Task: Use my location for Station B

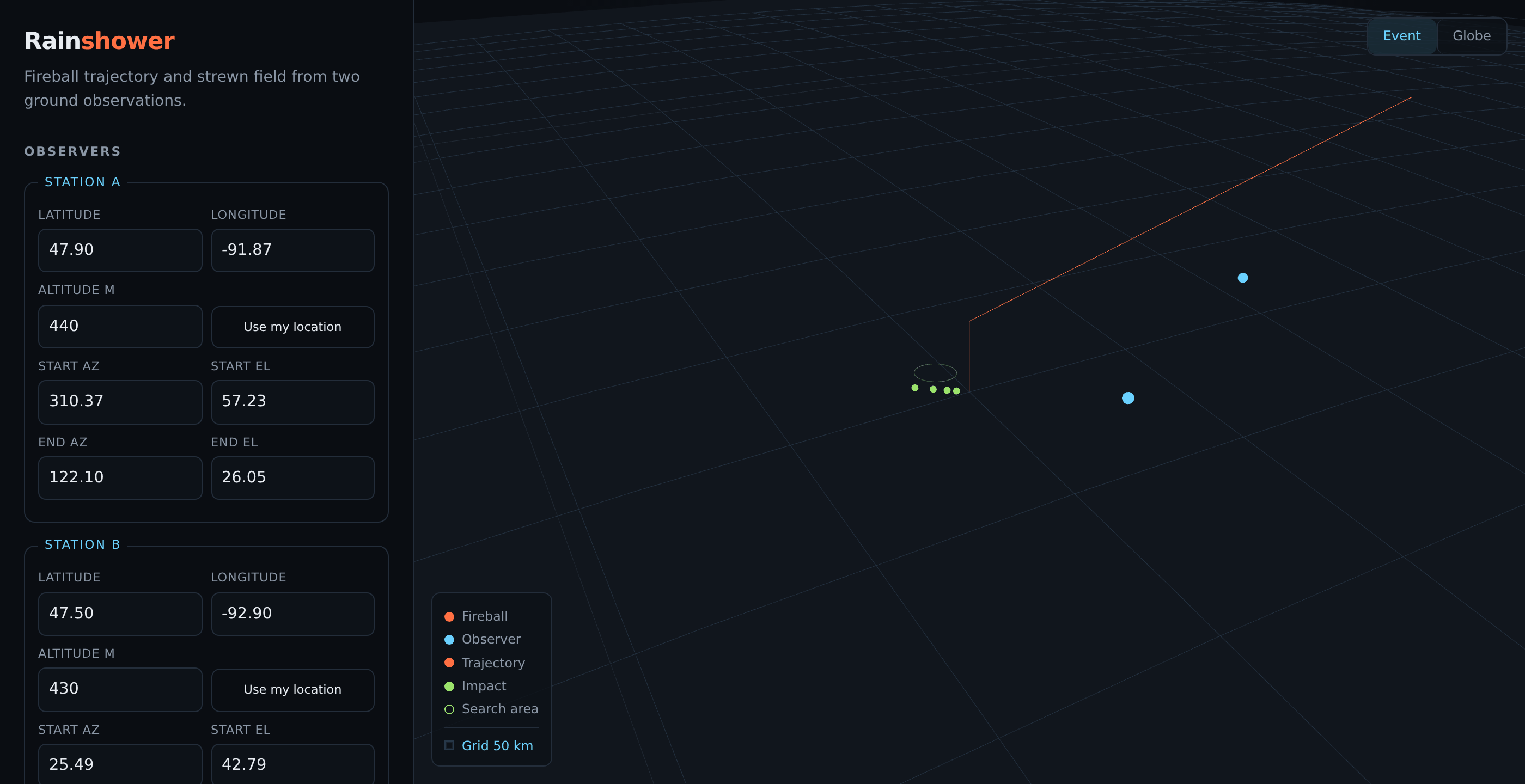Action: pyautogui.click(x=292, y=690)
